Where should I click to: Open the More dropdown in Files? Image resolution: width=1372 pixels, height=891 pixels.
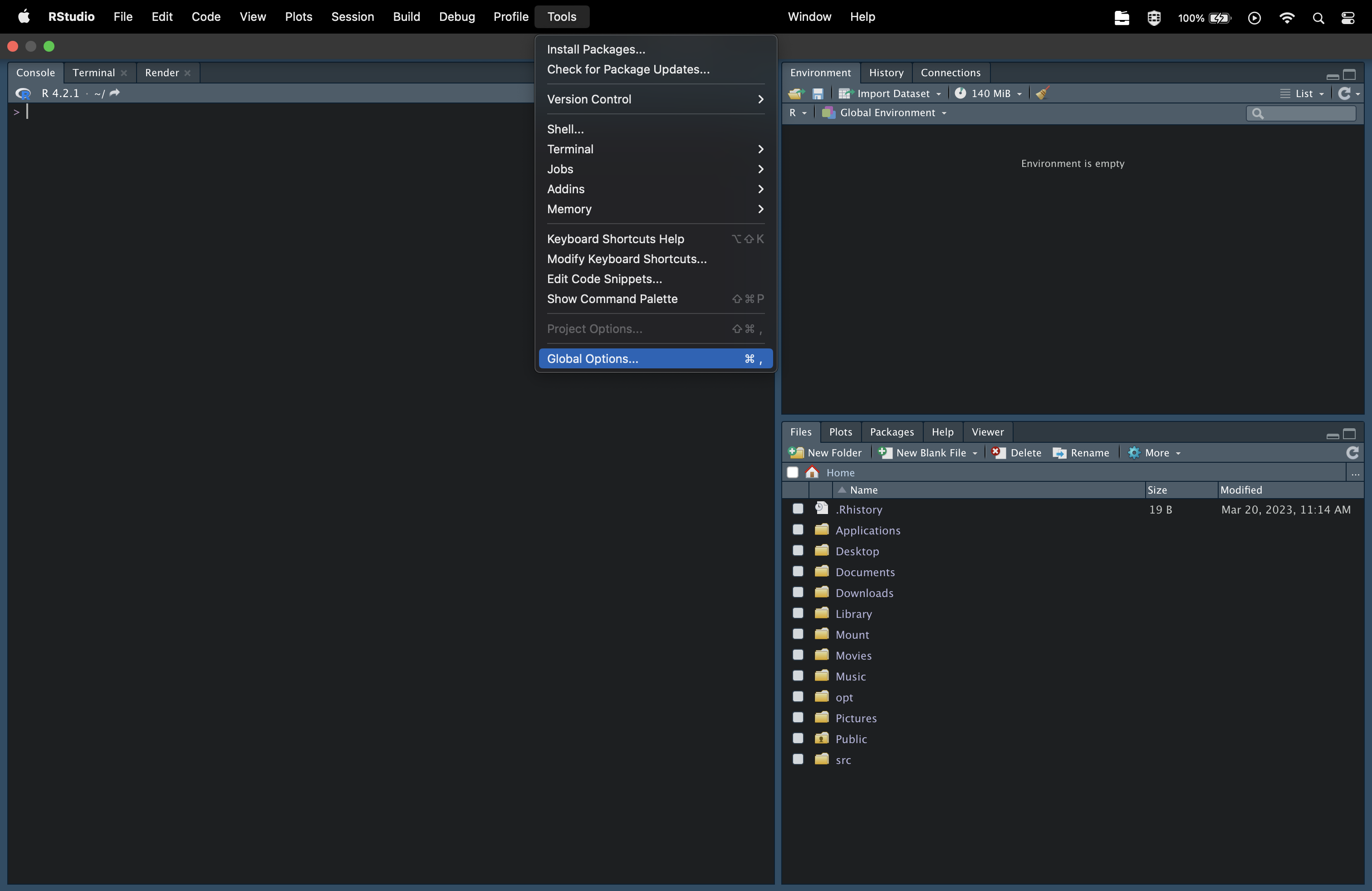tap(1155, 452)
